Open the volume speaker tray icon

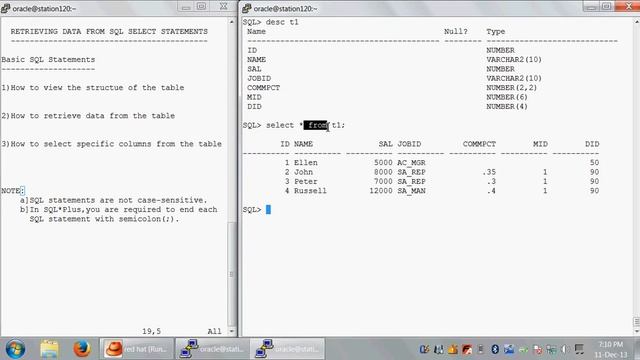point(564,349)
